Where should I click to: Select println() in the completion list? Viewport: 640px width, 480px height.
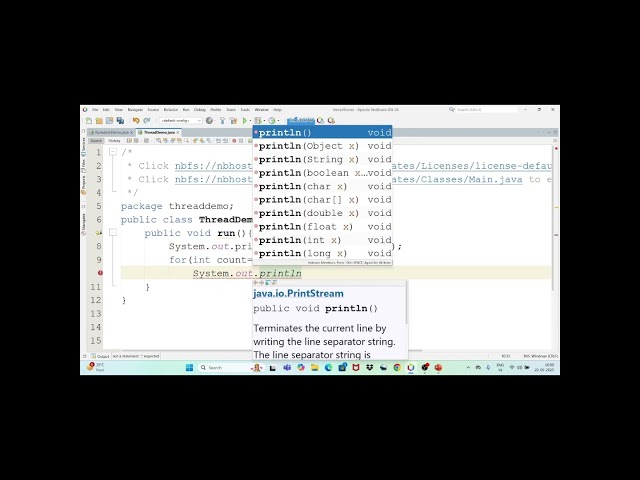tap(322, 132)
